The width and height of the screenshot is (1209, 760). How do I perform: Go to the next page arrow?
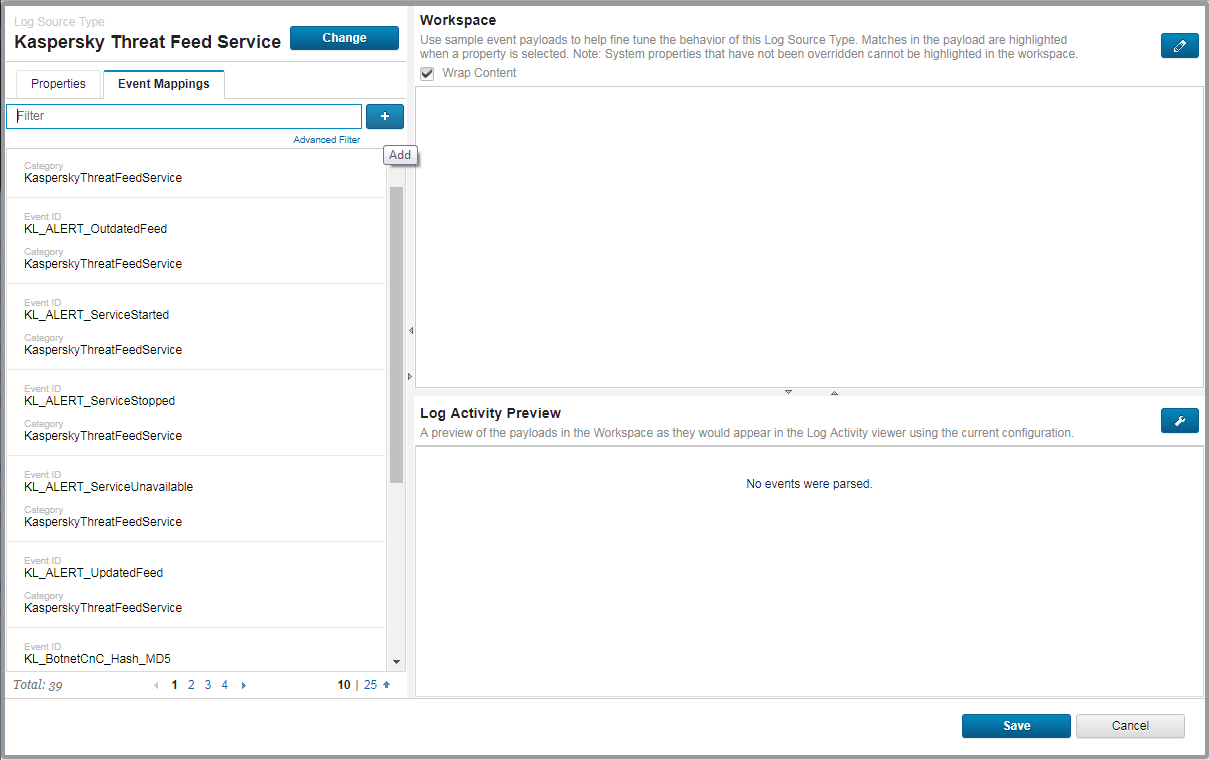[243, 685]
